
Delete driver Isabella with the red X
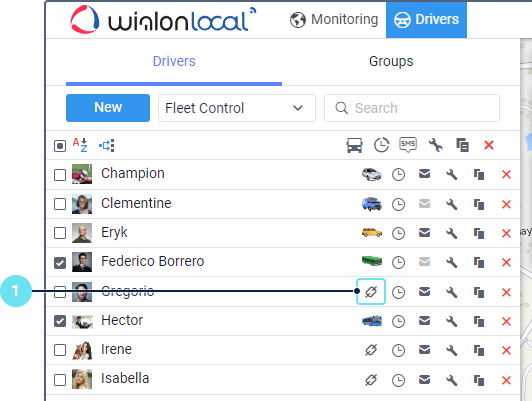coord(506,380)
